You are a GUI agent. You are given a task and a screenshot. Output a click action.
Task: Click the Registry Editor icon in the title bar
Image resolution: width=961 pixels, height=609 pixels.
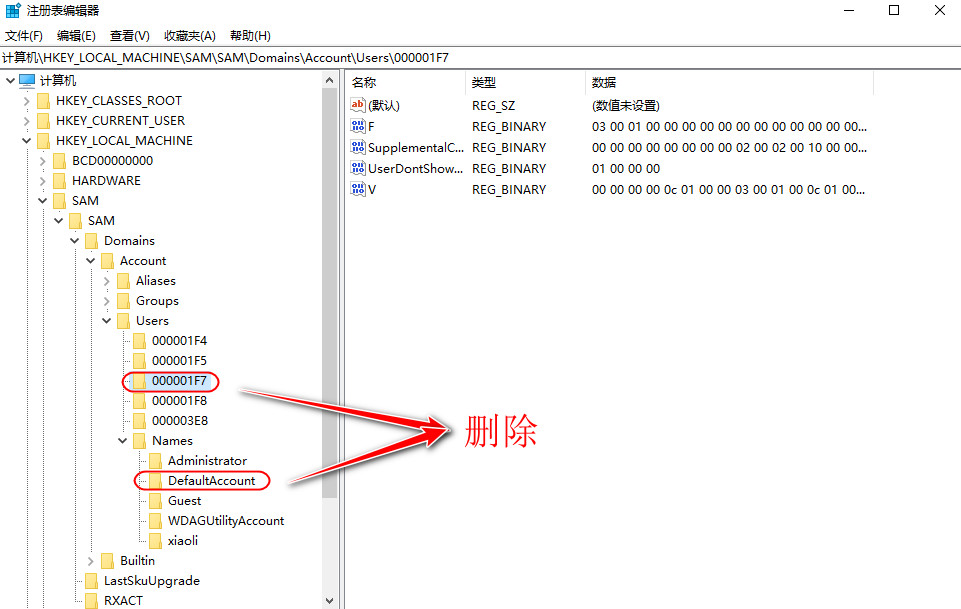tap(10, 11)
